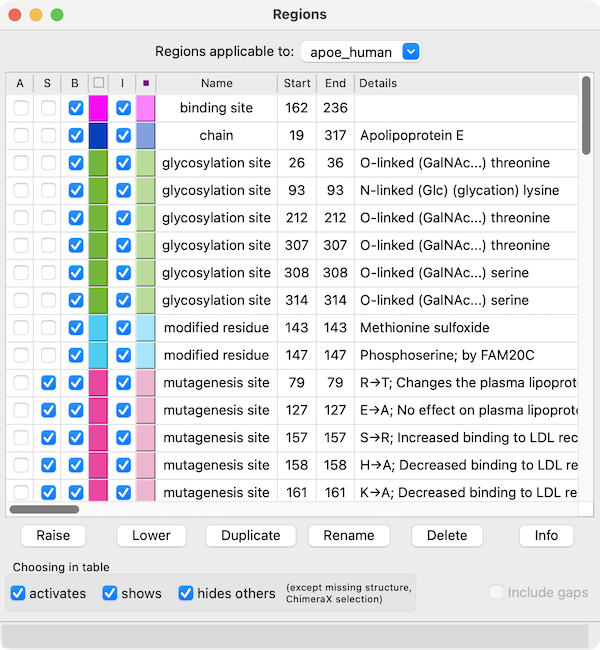Toggle the 'shows' checkbox
The image size is (600, 650).
coord(110,593)
